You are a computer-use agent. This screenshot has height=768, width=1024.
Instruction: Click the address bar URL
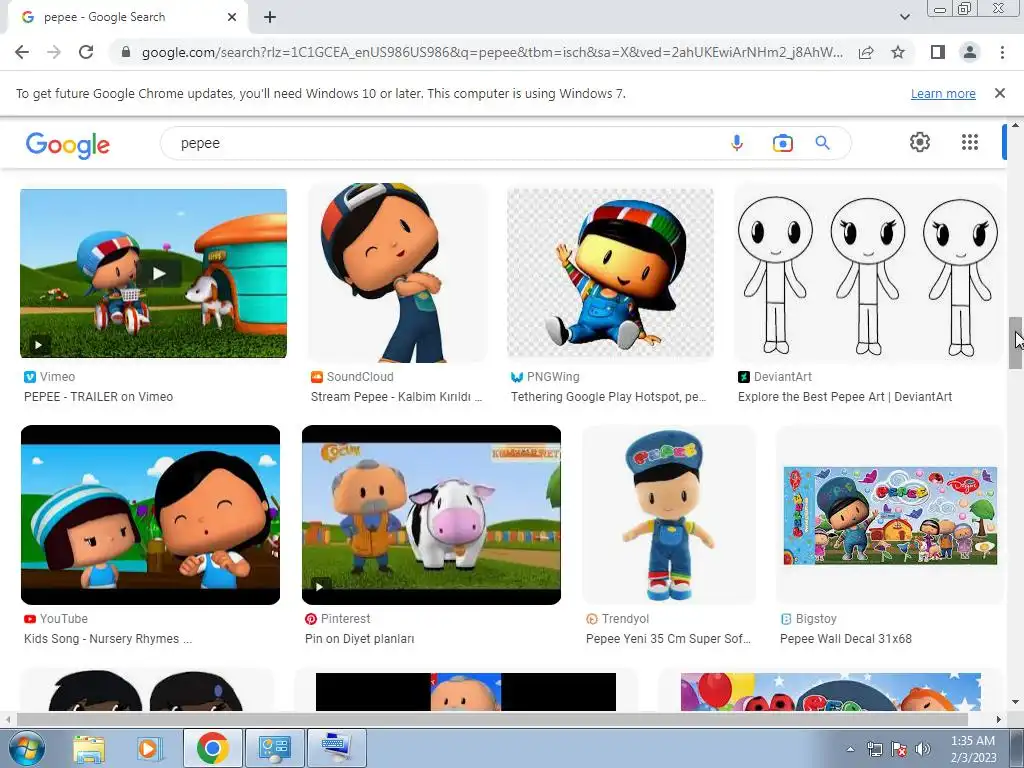(492, 52)
